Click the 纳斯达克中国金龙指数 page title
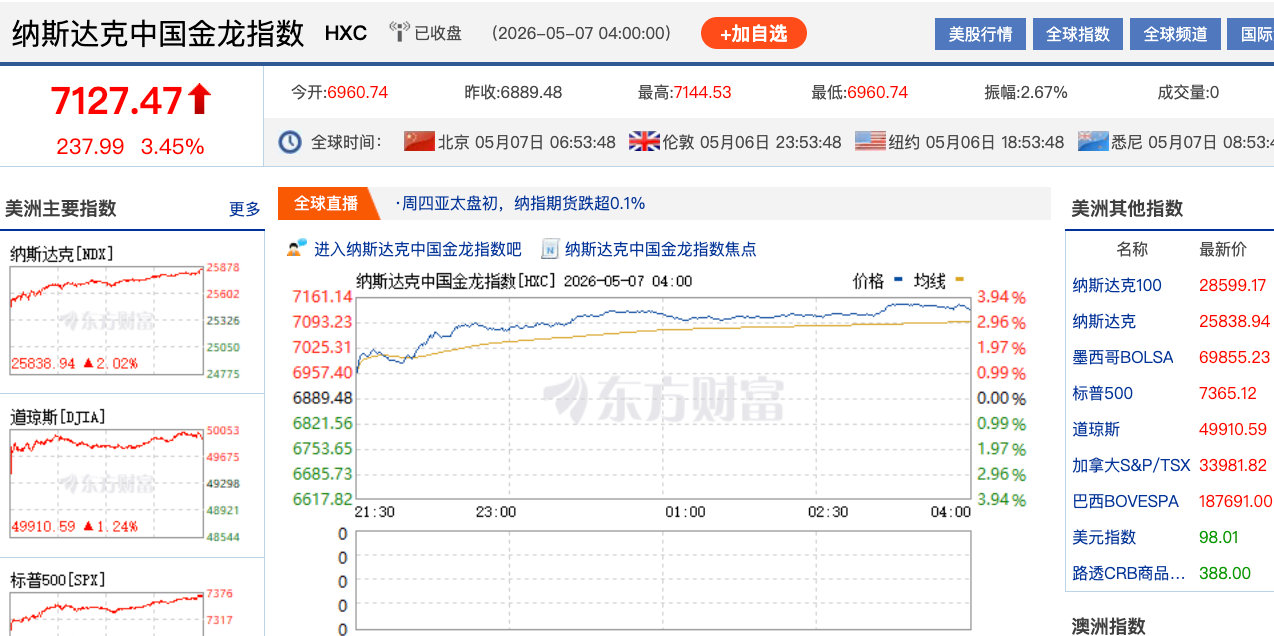1274x636 pixels. (x=158, y=33)
